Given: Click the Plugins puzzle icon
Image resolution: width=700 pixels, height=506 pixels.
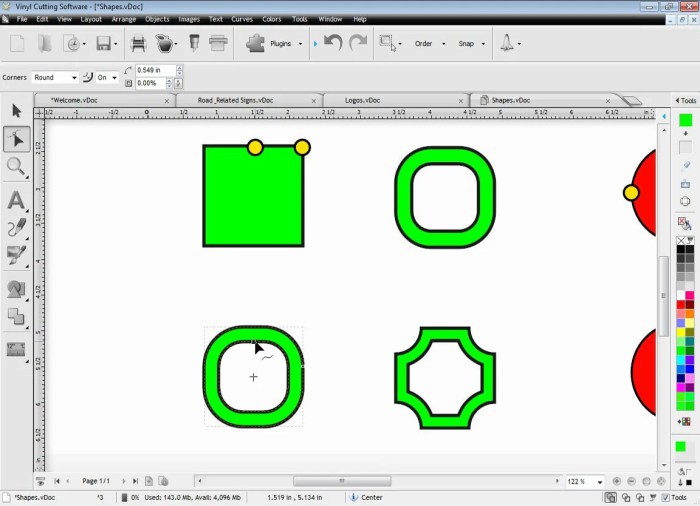Looking at the screenshot, I should point(255,44).
